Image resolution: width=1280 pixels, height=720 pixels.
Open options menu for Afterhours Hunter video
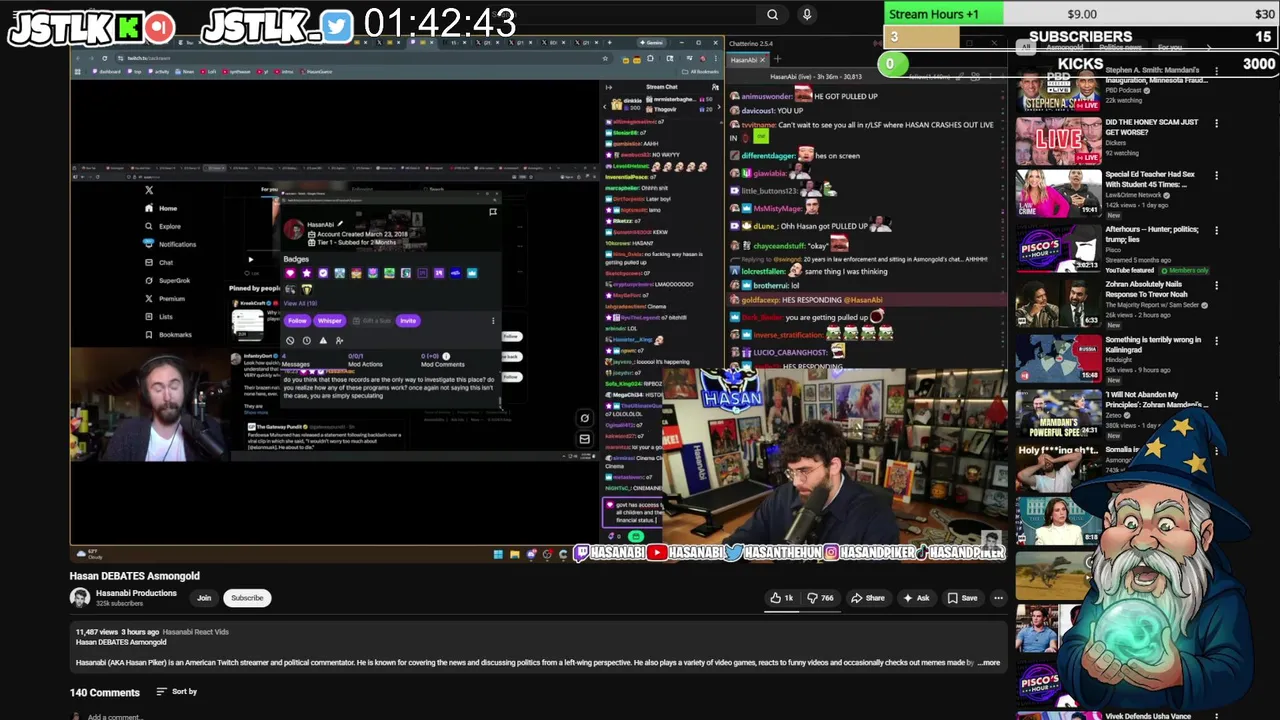click(x=1216, y=231)
